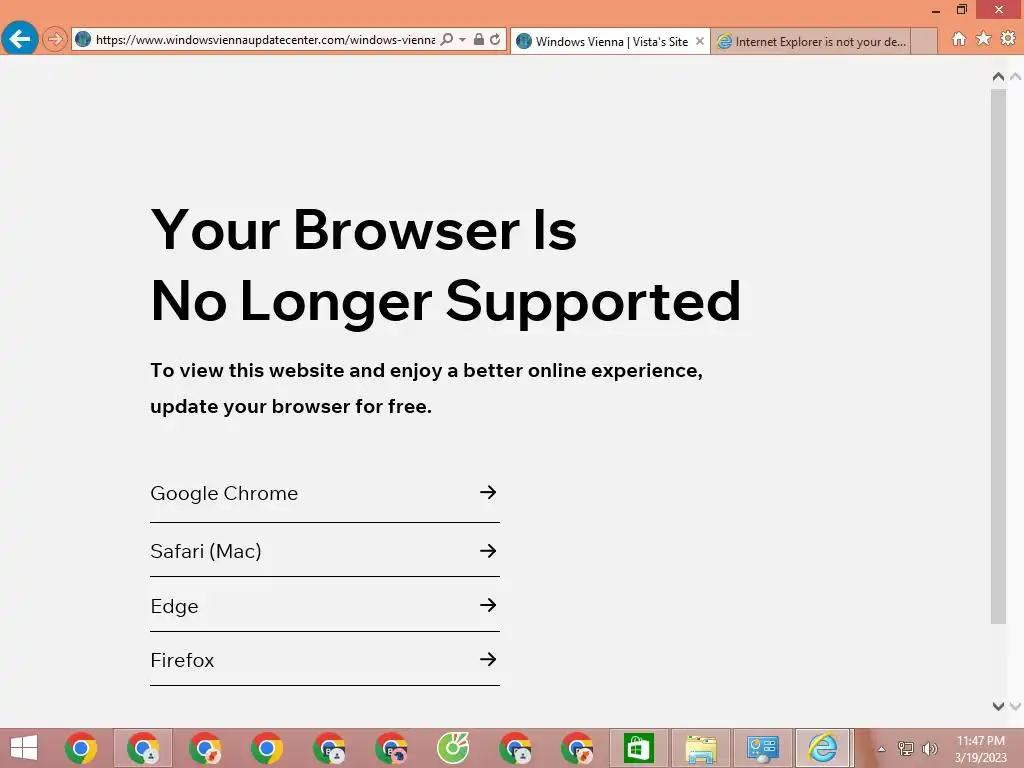Screen dimensions: 1024x768
Task: Follow the Firefox browser link
Action: (325, 660)
